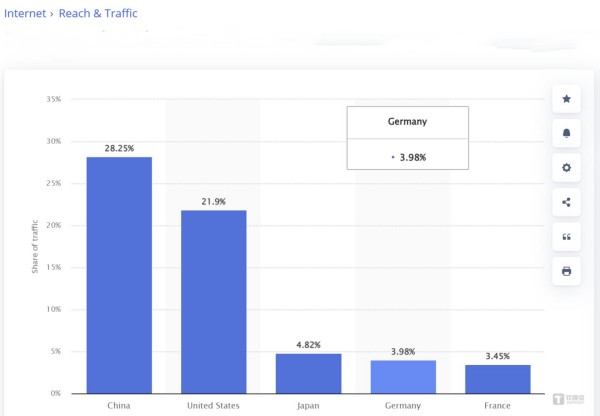
Task: Click the 35% y-axis tick label
Action: pos(54,99)
